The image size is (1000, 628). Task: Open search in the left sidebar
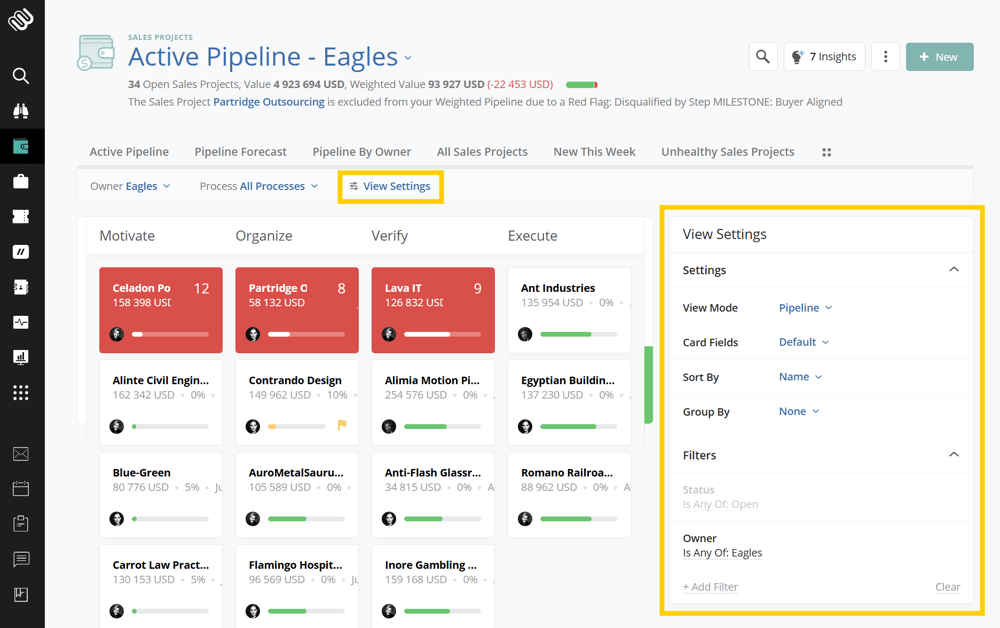[x=21, y=76]
